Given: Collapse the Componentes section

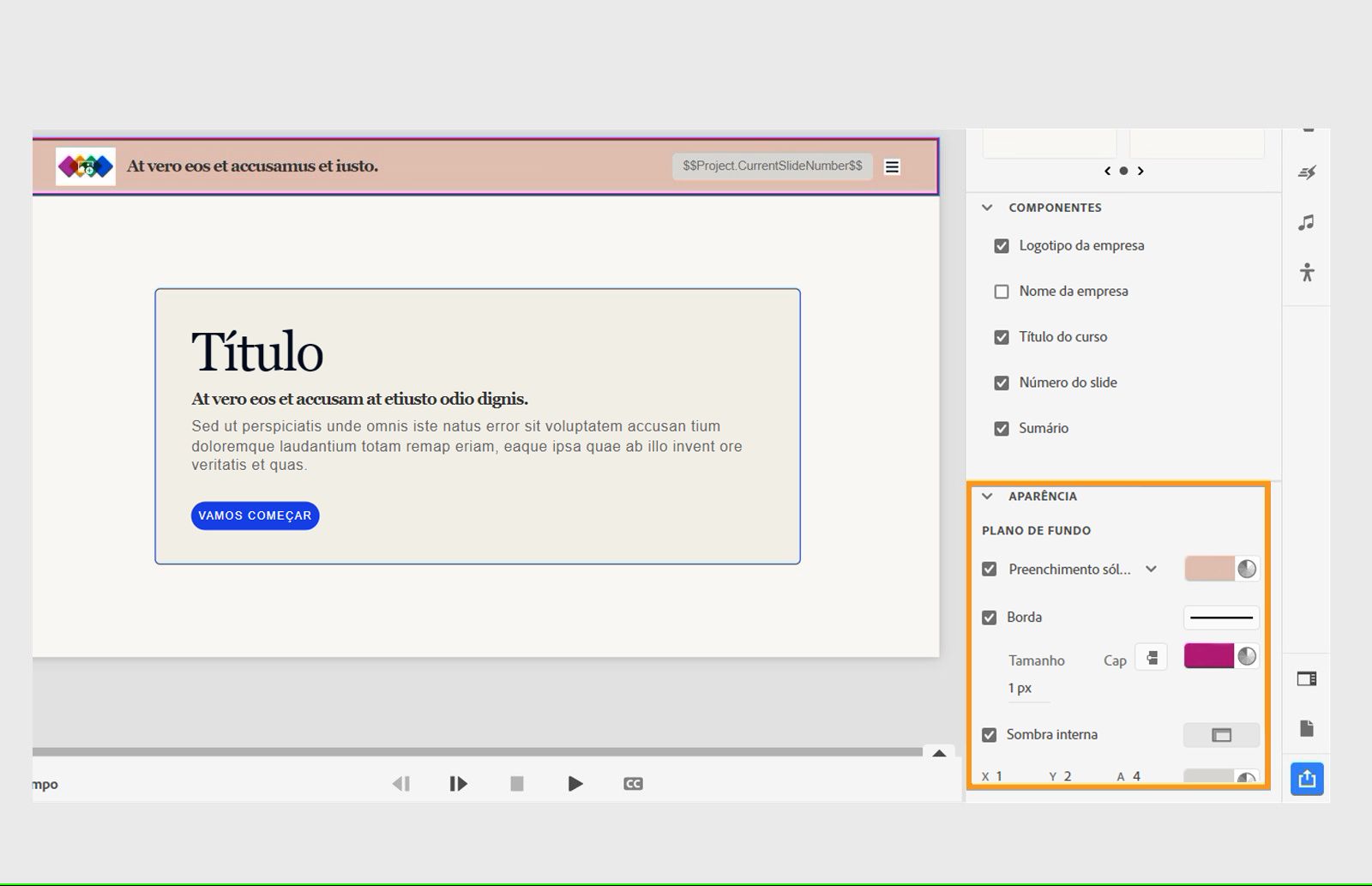Looking at the screenshot, I should pyautogui.click(x=987, y=208).
